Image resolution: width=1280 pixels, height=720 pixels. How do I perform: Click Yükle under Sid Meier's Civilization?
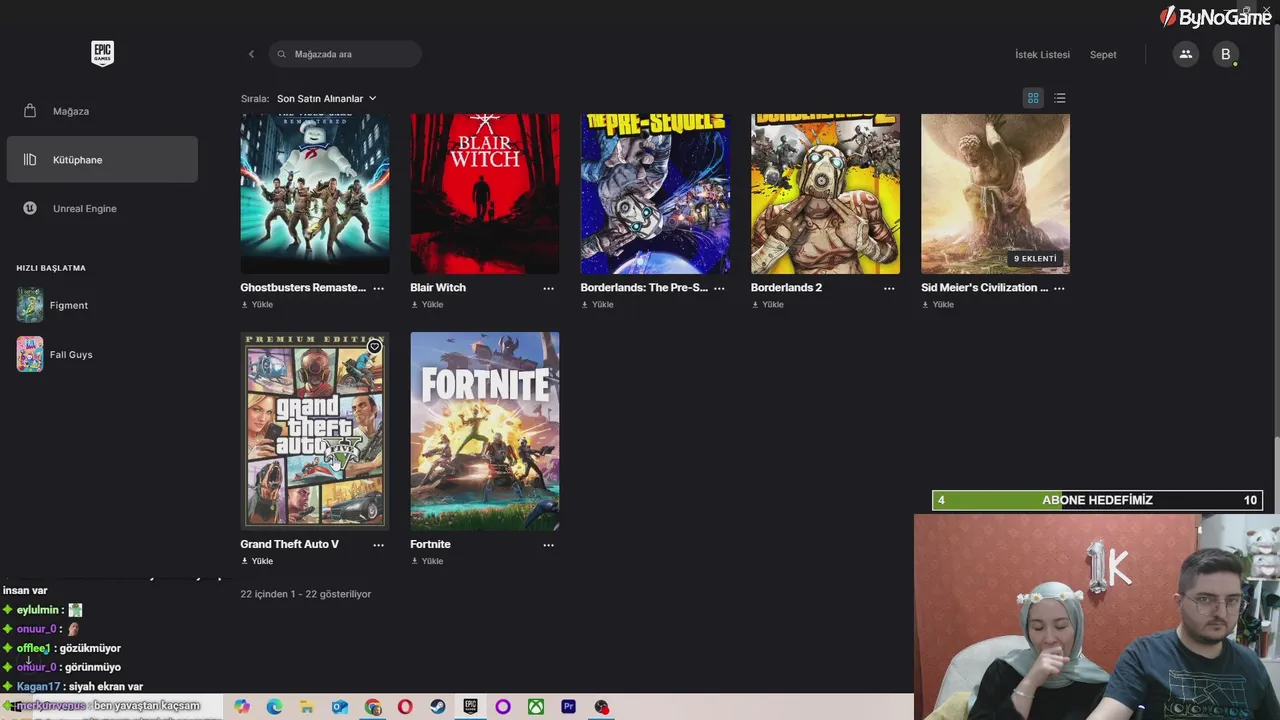938,305
